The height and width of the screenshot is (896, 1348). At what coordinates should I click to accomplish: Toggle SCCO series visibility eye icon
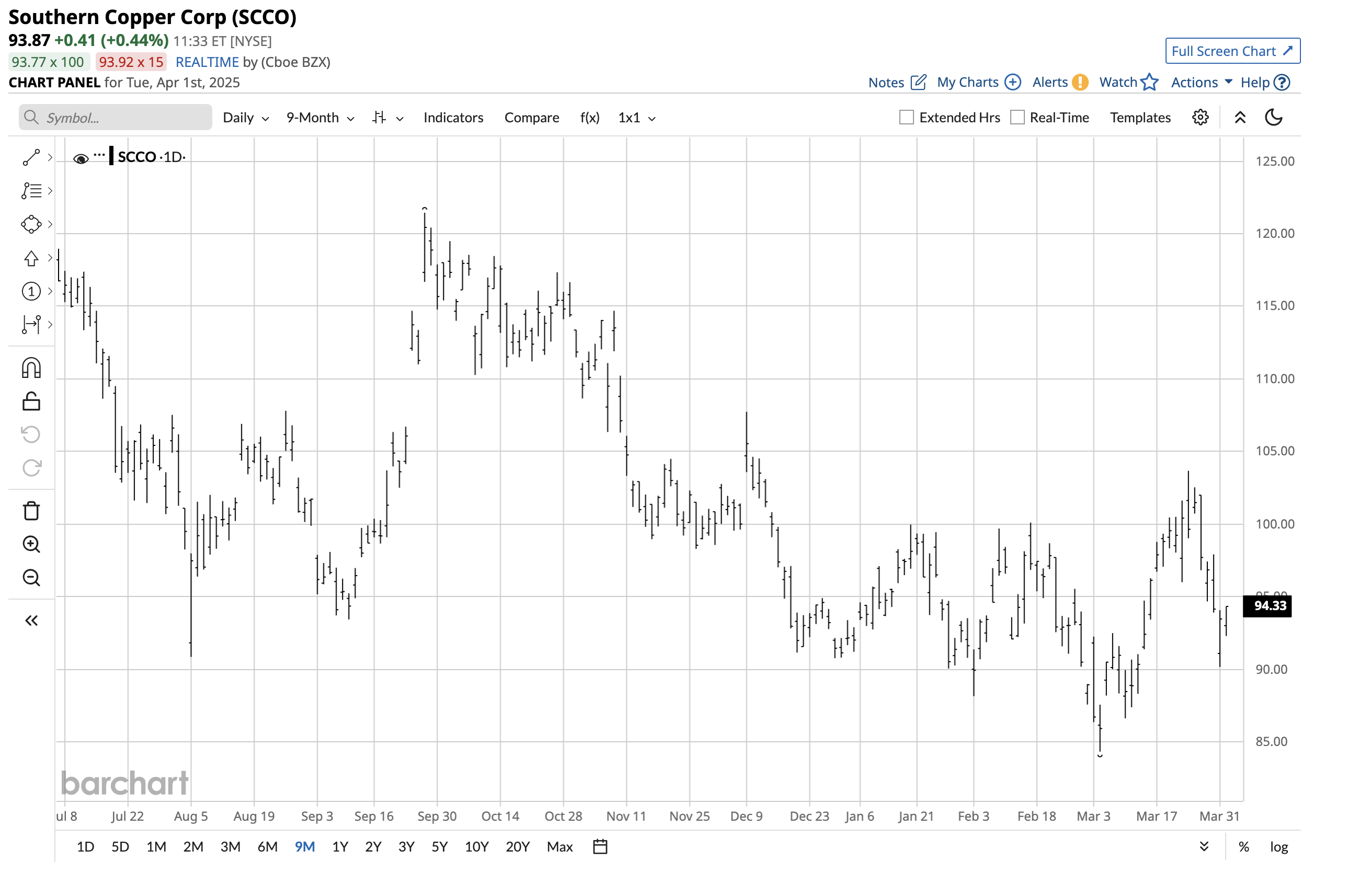click(x=81, y=158)
